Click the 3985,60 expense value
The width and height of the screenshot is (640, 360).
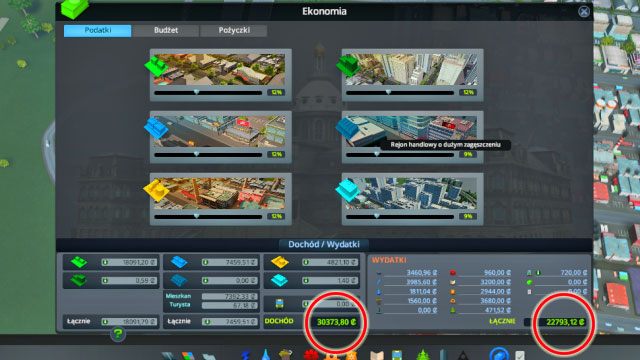(422, 282)
